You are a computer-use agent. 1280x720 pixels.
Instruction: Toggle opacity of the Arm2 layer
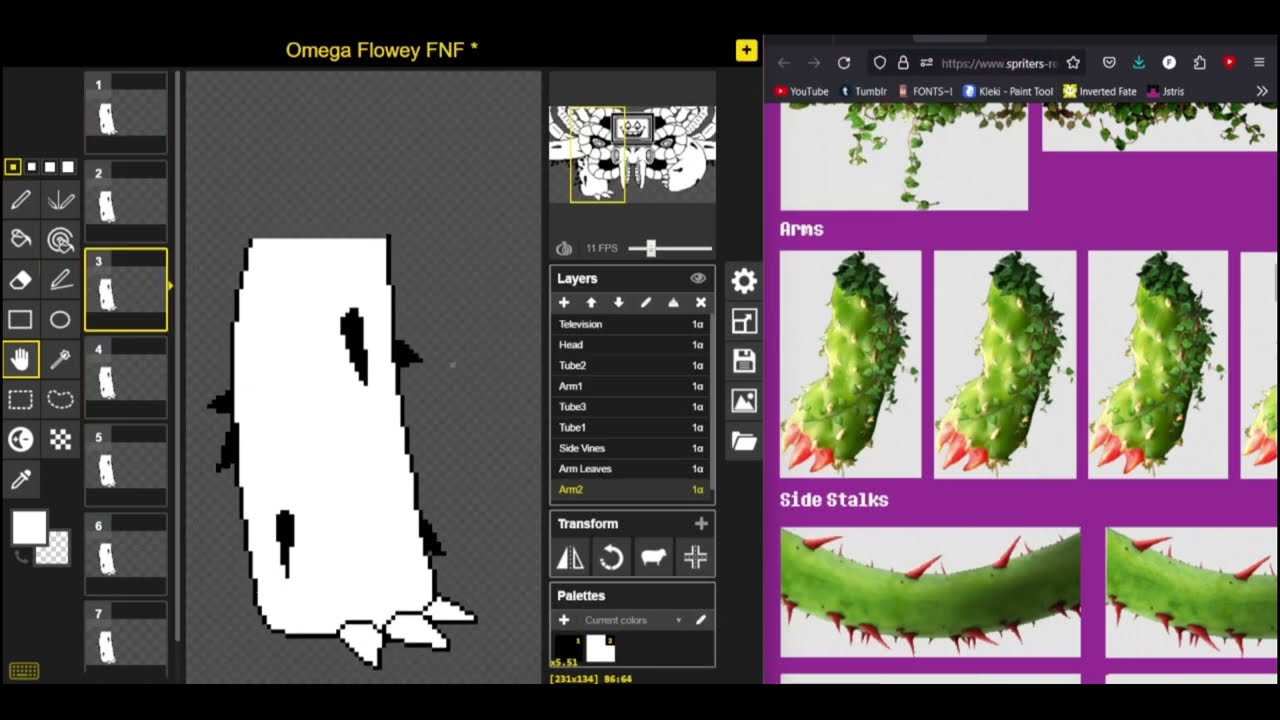tap(698, 489)
